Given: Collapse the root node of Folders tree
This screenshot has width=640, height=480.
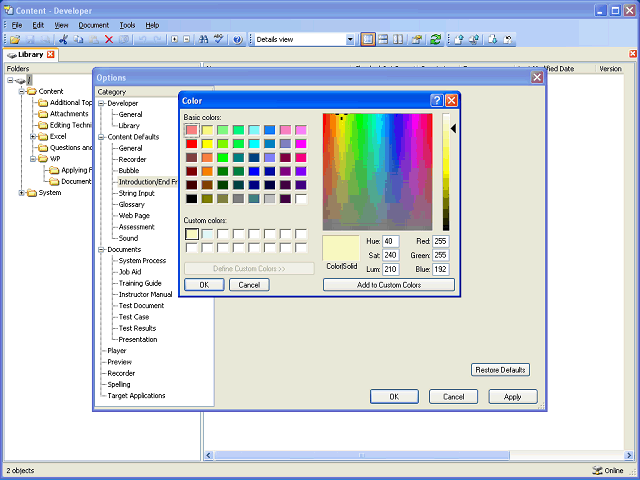Looking at the screenshot, I should (x=10, y=80).
